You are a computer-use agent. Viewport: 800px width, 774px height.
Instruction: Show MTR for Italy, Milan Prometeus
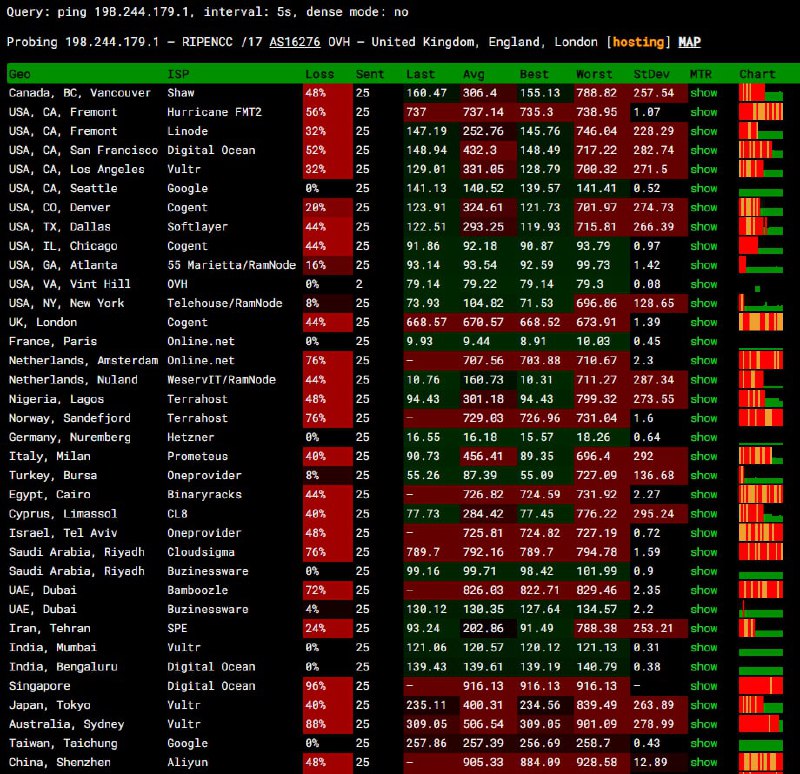(x=703, y=456)
